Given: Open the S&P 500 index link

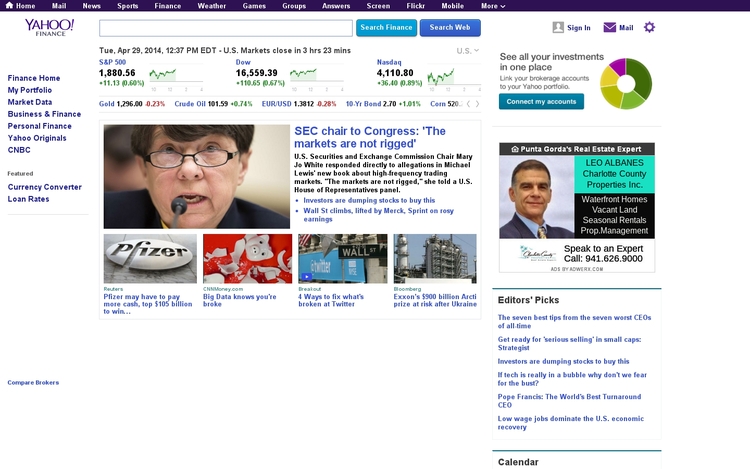Looking at the screenshot, I should pos(112,62).
